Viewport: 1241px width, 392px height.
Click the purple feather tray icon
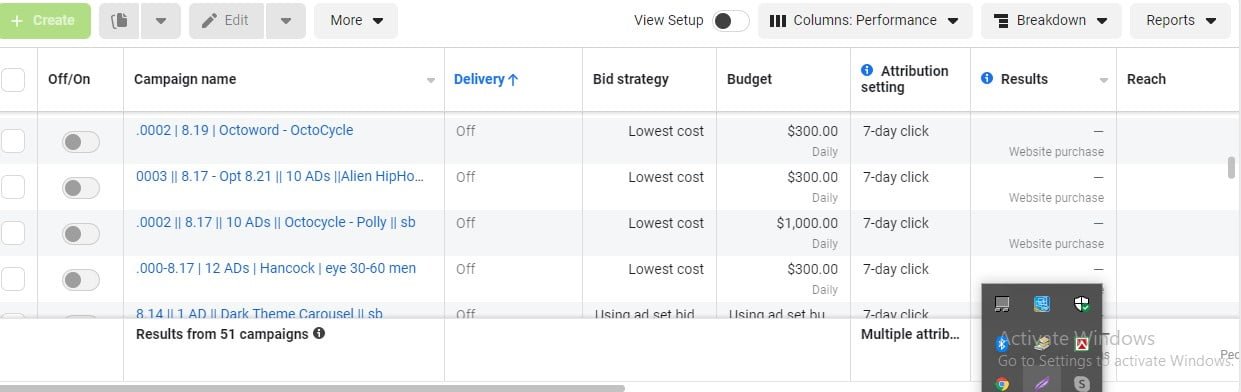click(x=1042, y=383)
